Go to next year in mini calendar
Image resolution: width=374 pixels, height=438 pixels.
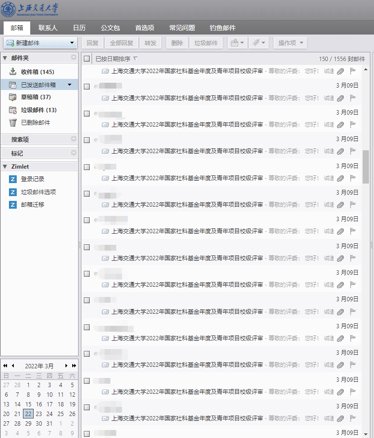tap(74, 366)
